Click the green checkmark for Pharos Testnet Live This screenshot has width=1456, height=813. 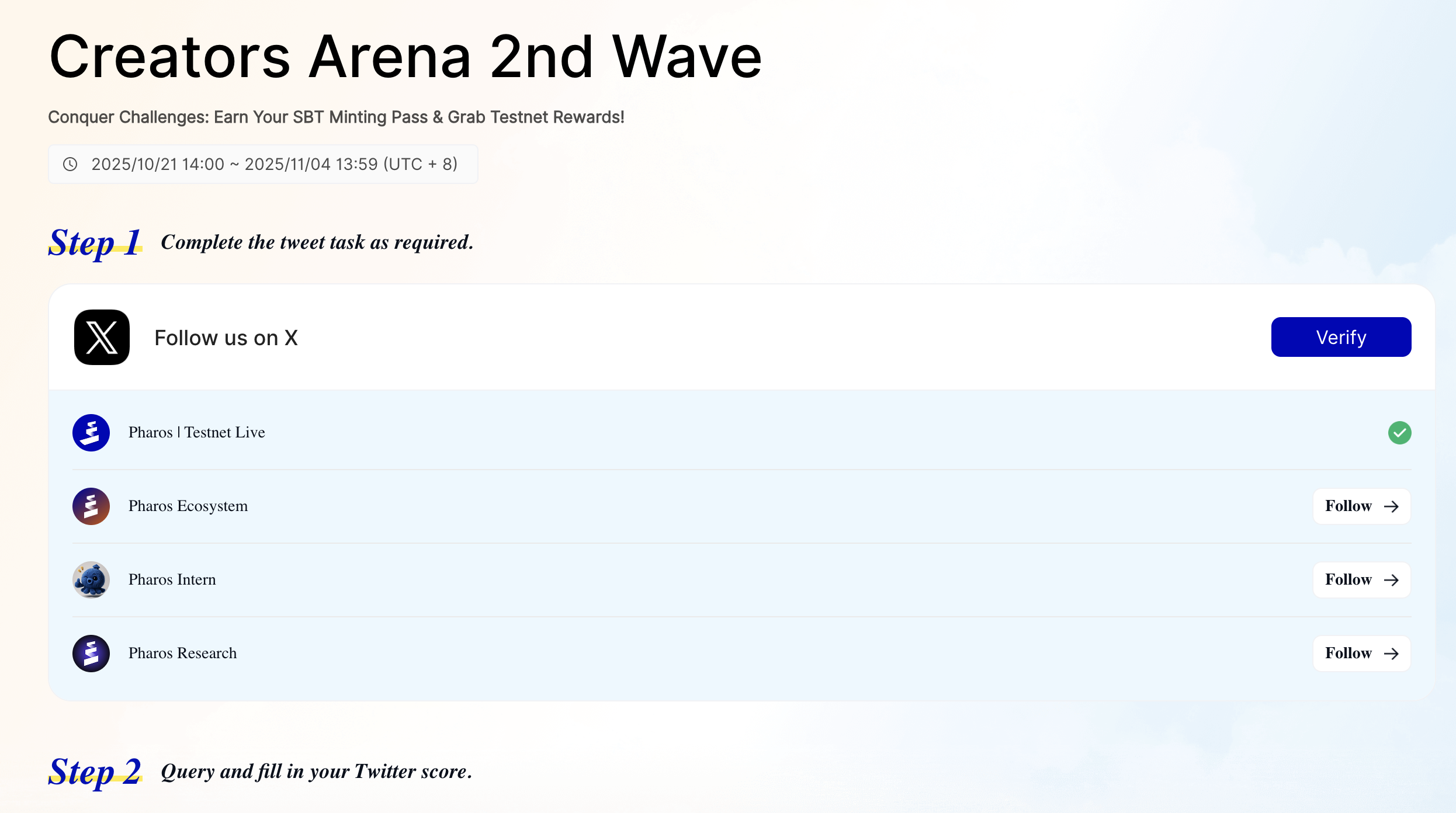pos(1399,433)
